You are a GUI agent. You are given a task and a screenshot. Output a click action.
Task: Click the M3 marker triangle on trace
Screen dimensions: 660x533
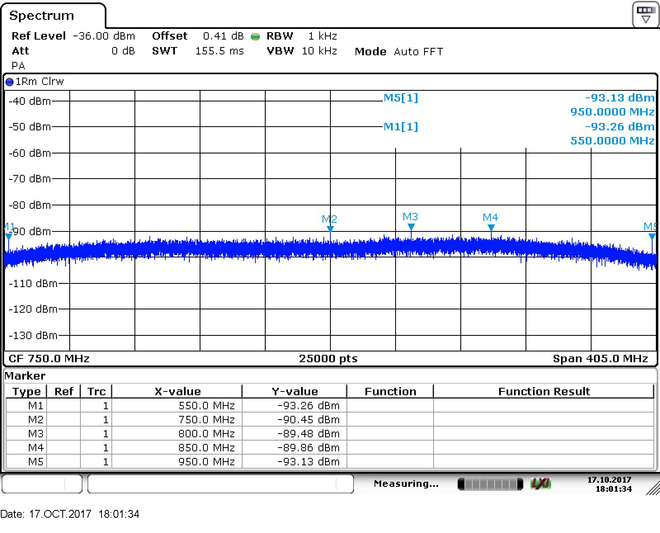click(x=411, y=227)
